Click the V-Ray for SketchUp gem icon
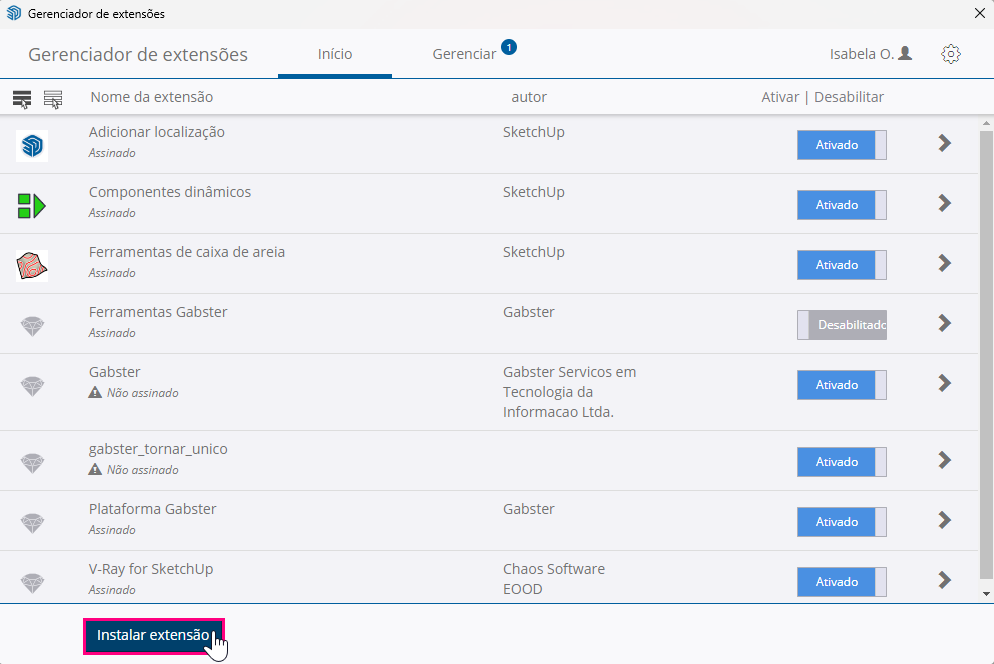Viewport: 994px width, 664px height. (33, 583)
